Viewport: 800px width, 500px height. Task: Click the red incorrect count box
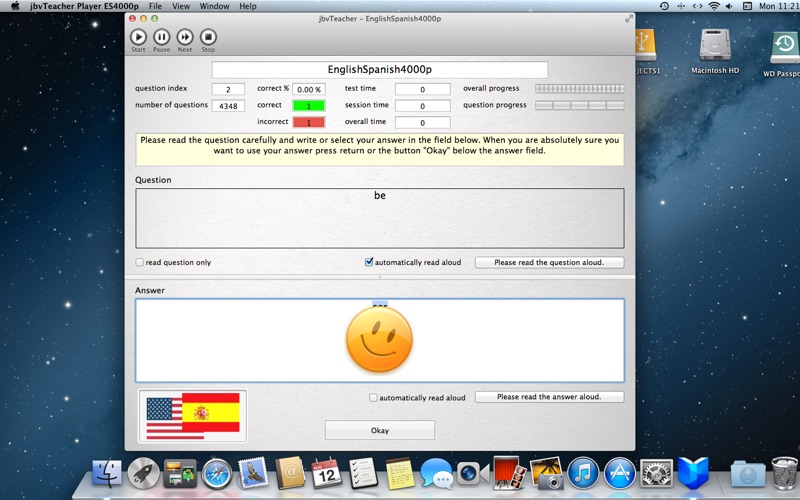[309, 122]
